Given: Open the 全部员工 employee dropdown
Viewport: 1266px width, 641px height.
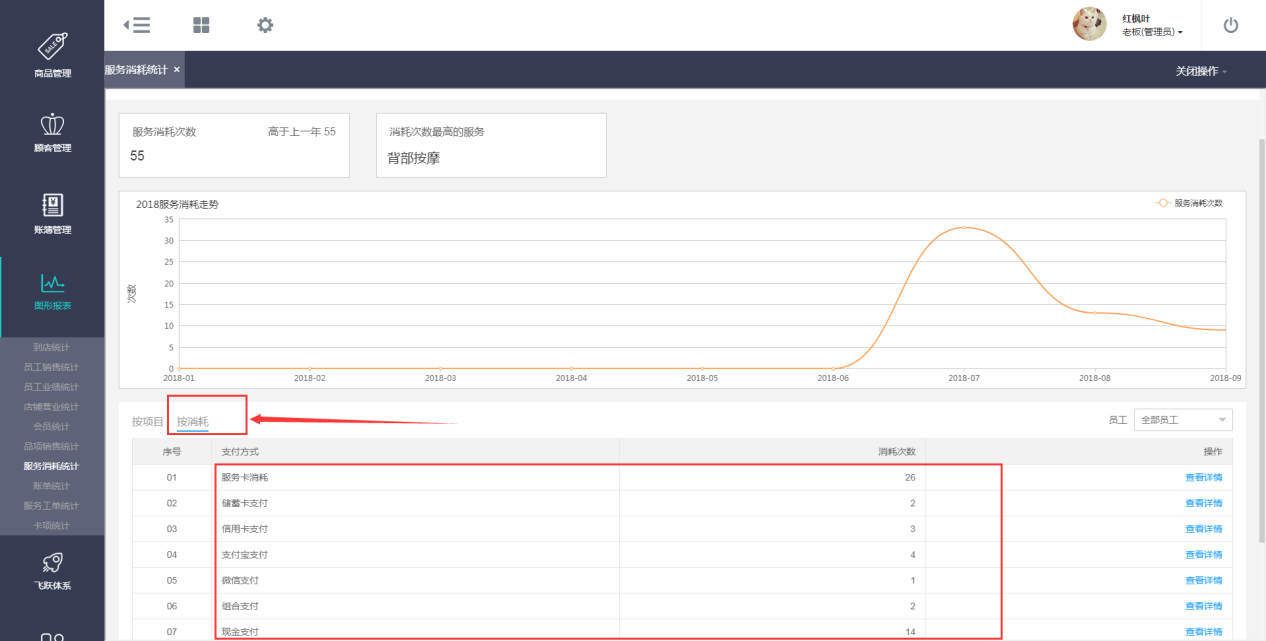Looking at the screenshot, I should click(1183, 420).
